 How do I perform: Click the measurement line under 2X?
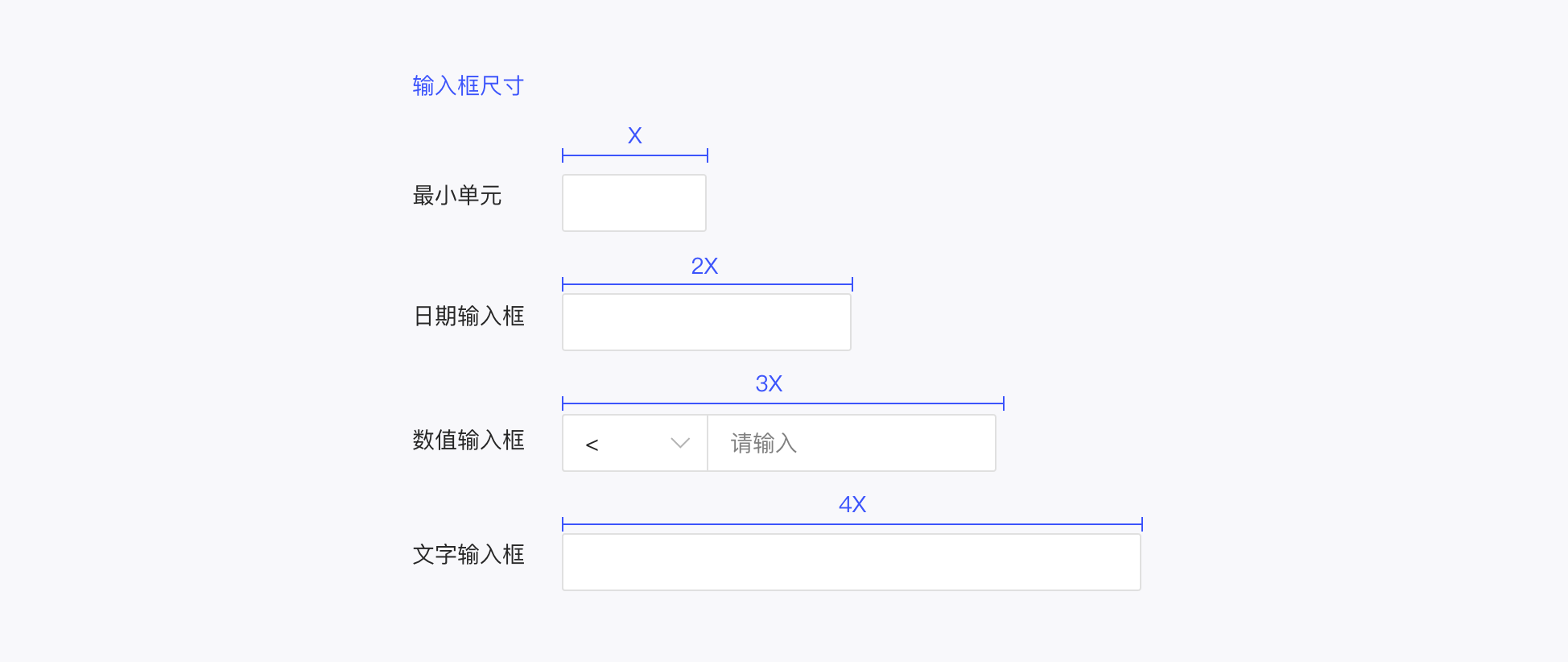[x=707, y=284]
